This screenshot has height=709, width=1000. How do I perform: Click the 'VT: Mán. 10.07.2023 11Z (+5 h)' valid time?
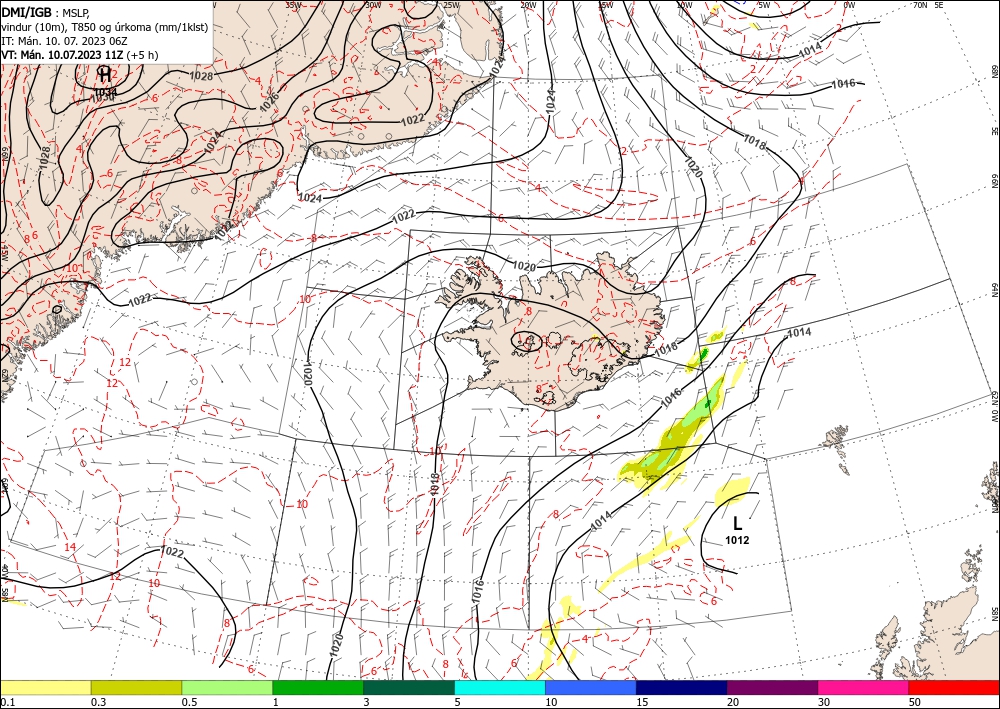tap(80, 55)
